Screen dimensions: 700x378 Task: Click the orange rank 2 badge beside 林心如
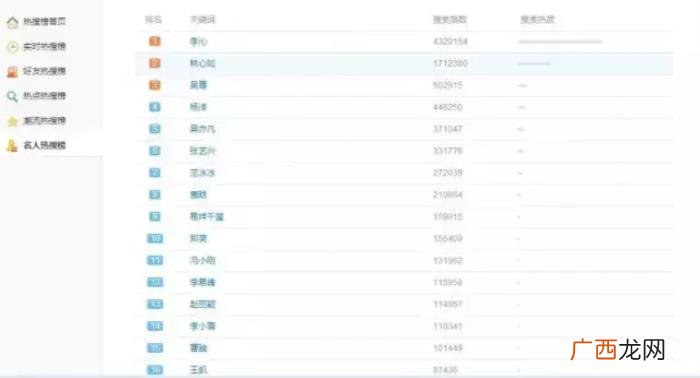[x=154, y=63]
